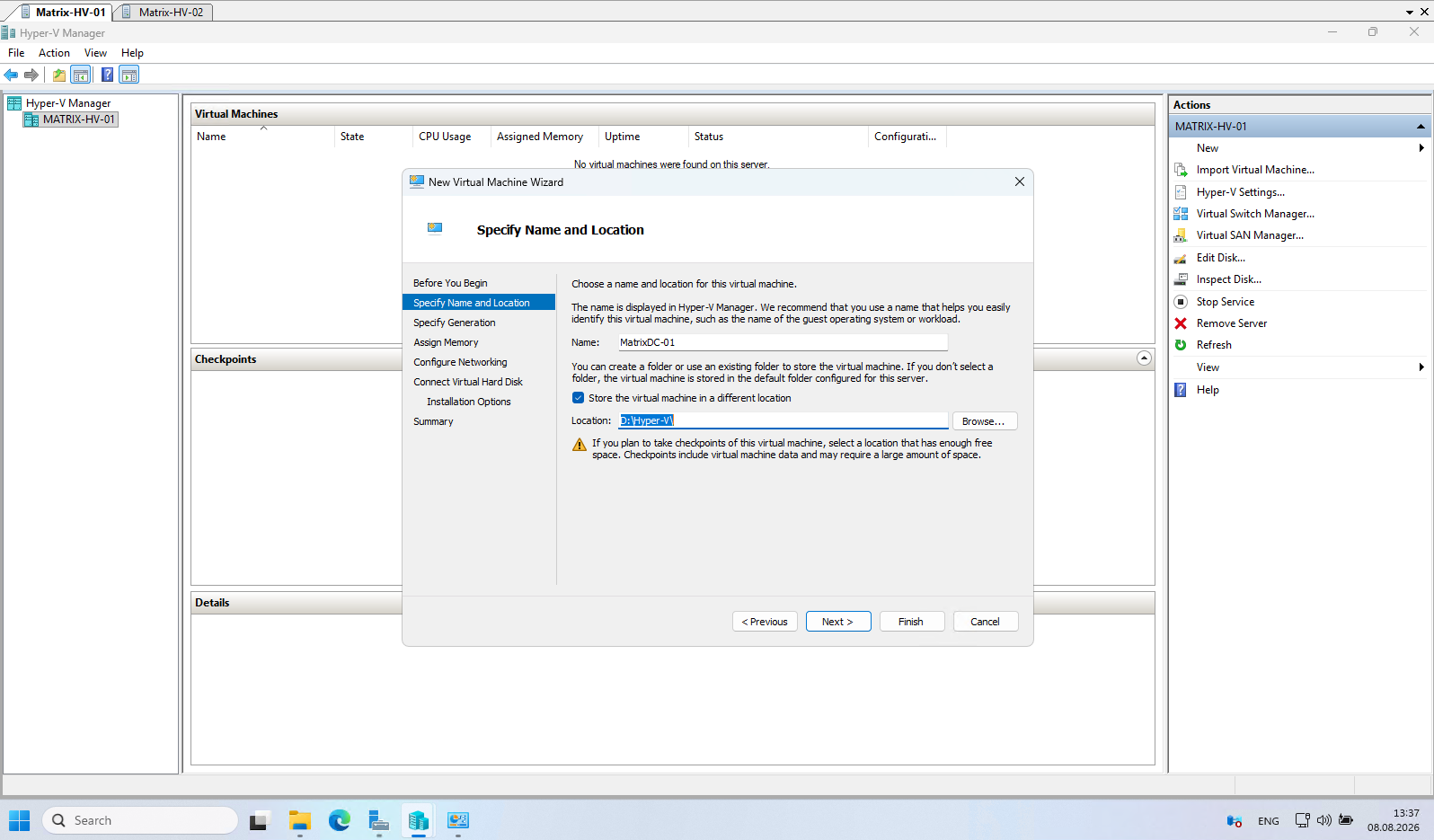Open volume control in system tray
Image resolution: width=1434 pixels, height=840 pixels.
[x=1323, y=820]
